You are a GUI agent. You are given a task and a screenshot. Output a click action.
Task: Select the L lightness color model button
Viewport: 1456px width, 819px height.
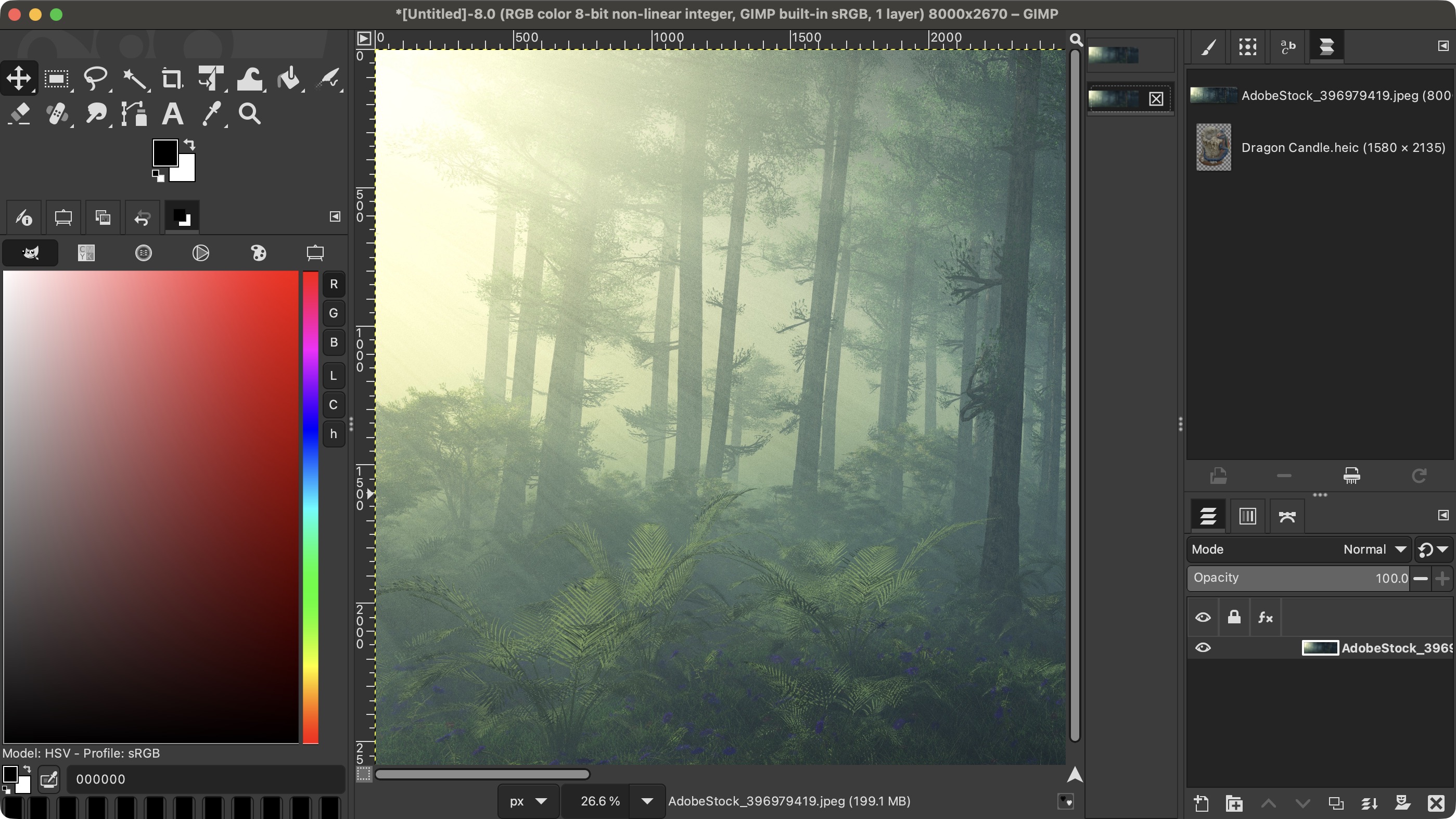click(334, 376)
